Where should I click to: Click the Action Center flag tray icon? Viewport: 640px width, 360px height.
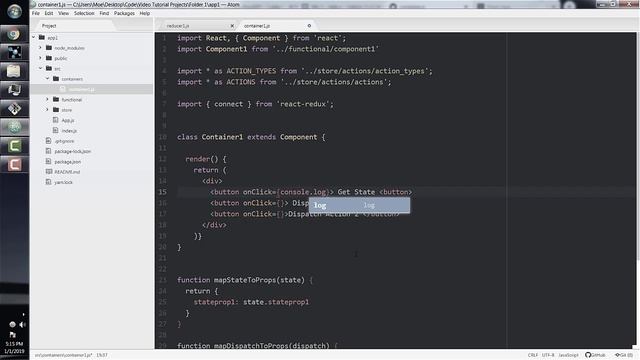click(x=12, y=334)
